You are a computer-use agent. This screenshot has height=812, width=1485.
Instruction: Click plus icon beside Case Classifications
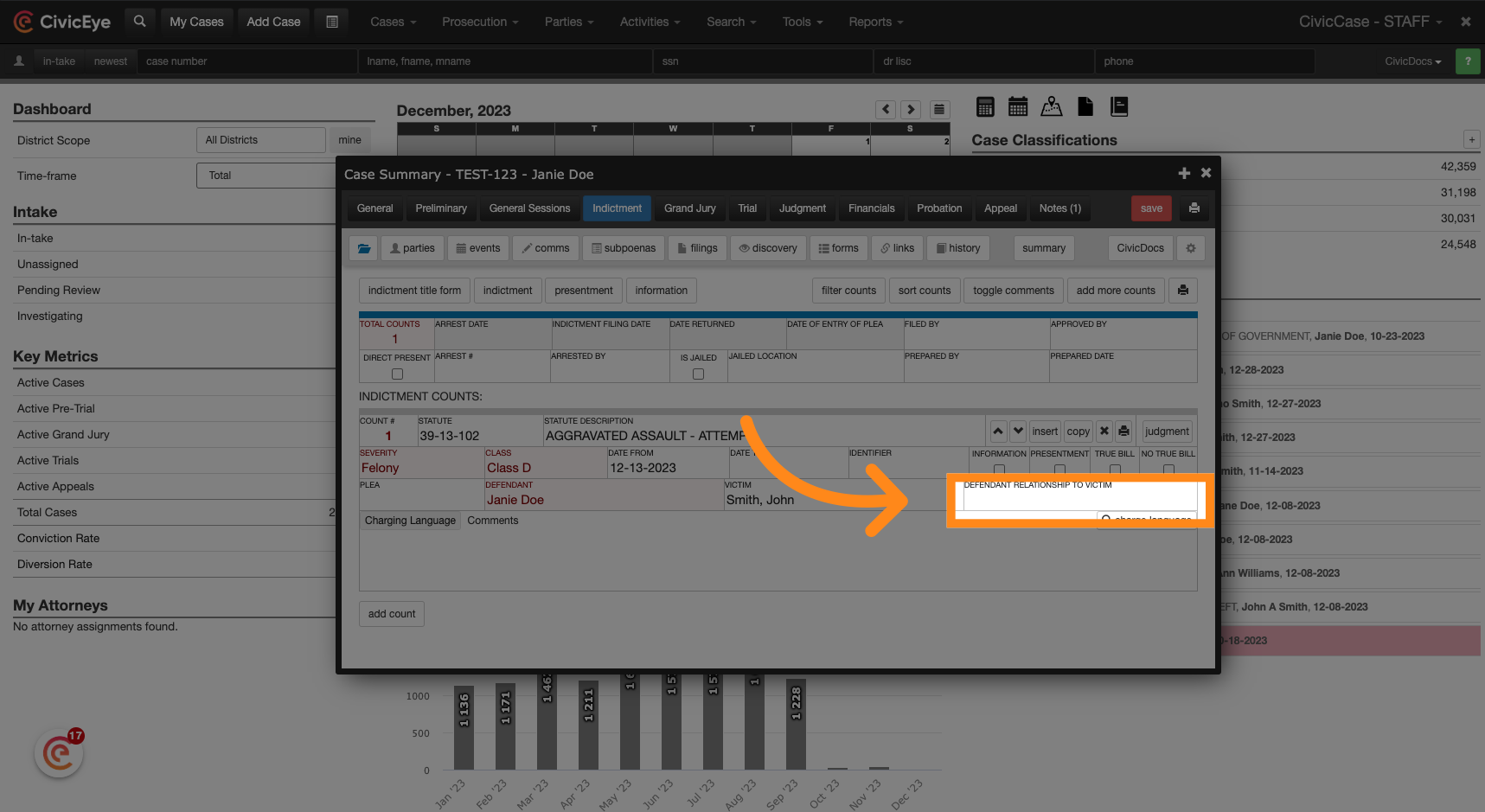tap(1471, 139)
